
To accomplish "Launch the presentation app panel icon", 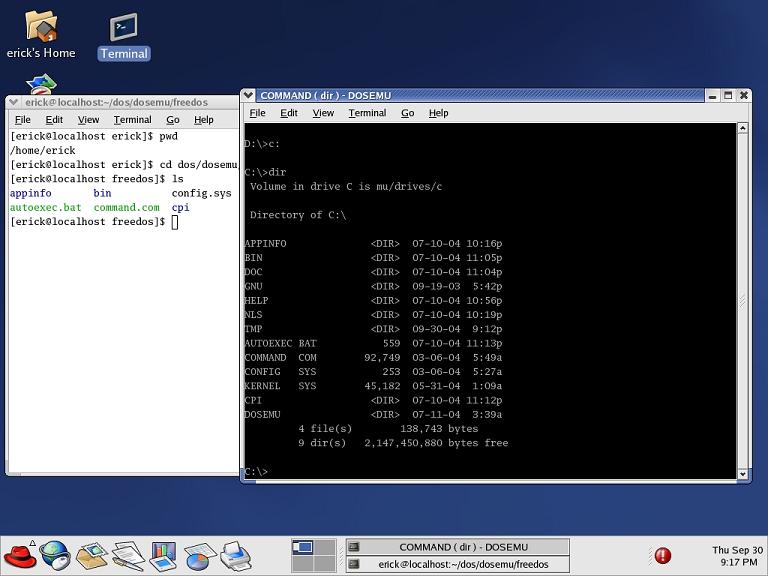I will pyautogui.click(x=163, y=556).
